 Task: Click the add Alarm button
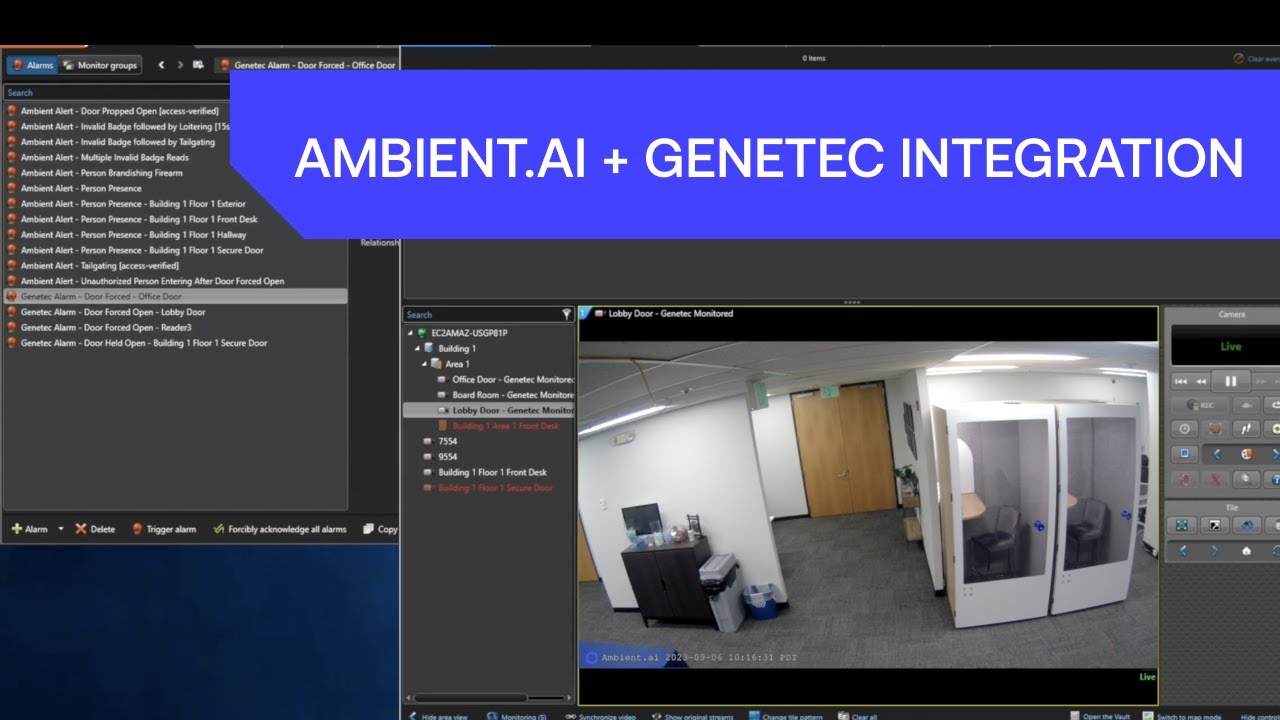pos(30,529)
